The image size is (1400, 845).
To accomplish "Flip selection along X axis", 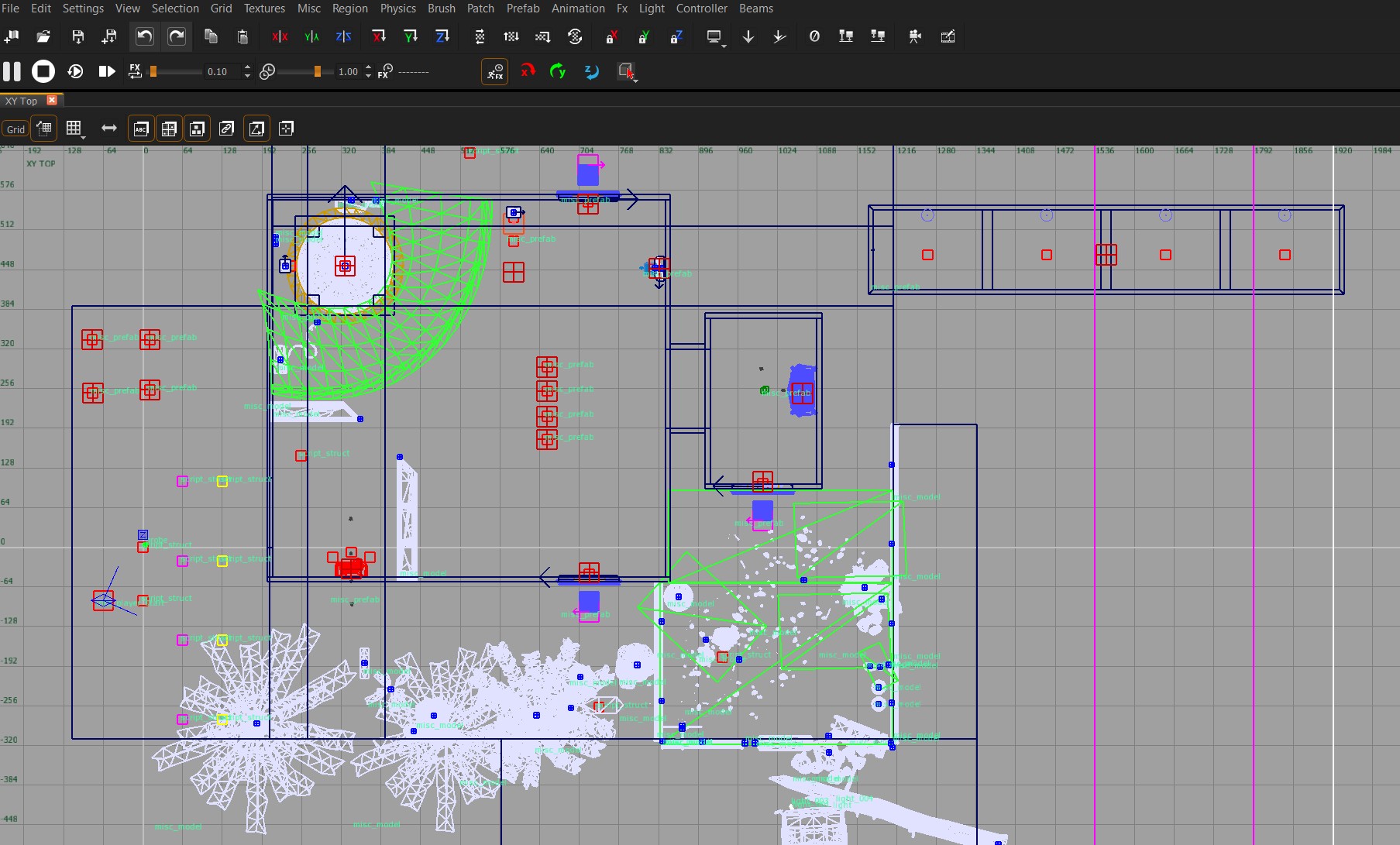I will pyautogui.click(x=280, y=36).
